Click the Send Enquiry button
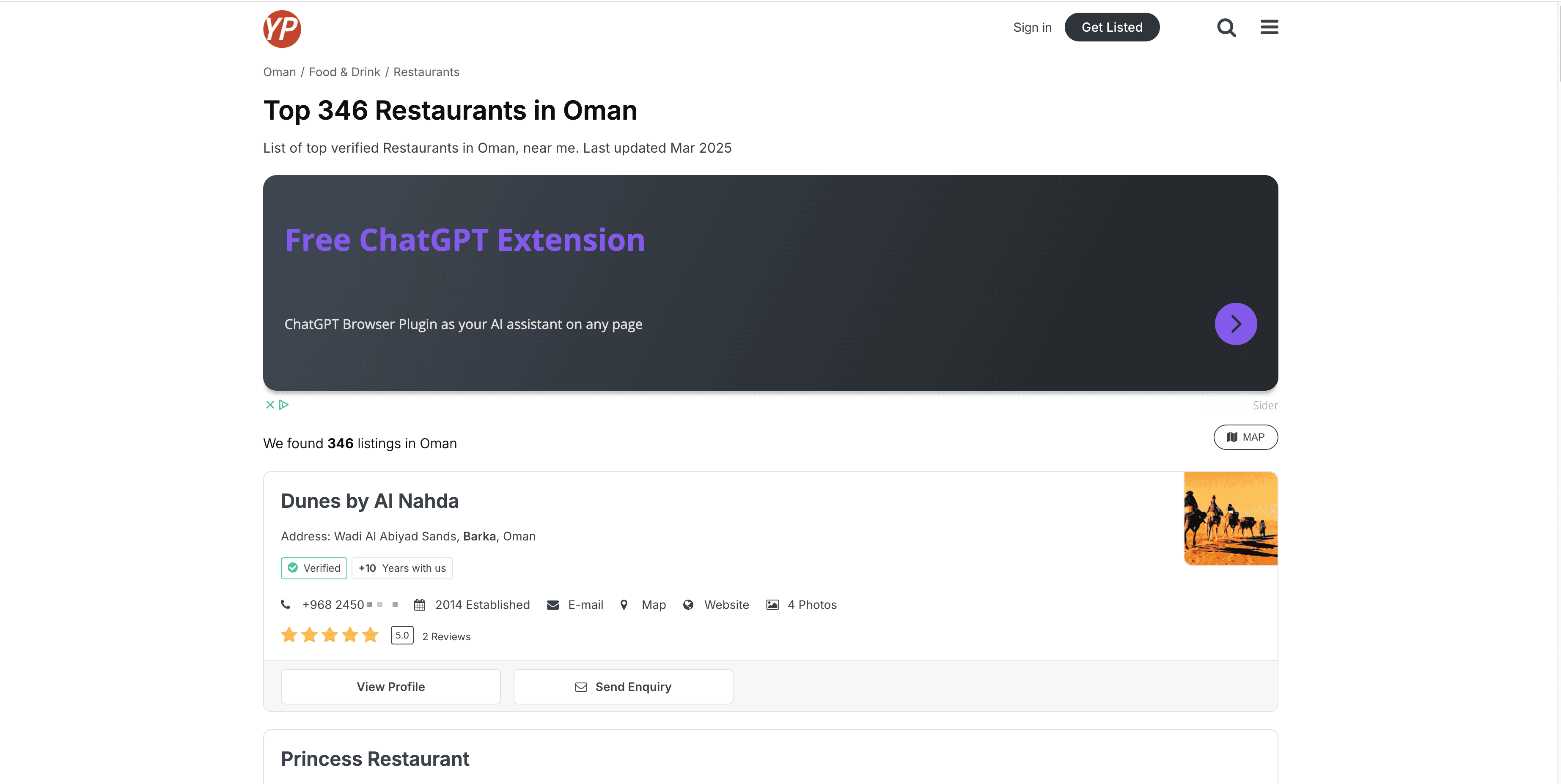The height and width of the screenshot is (784, 1561). (623, 686)
